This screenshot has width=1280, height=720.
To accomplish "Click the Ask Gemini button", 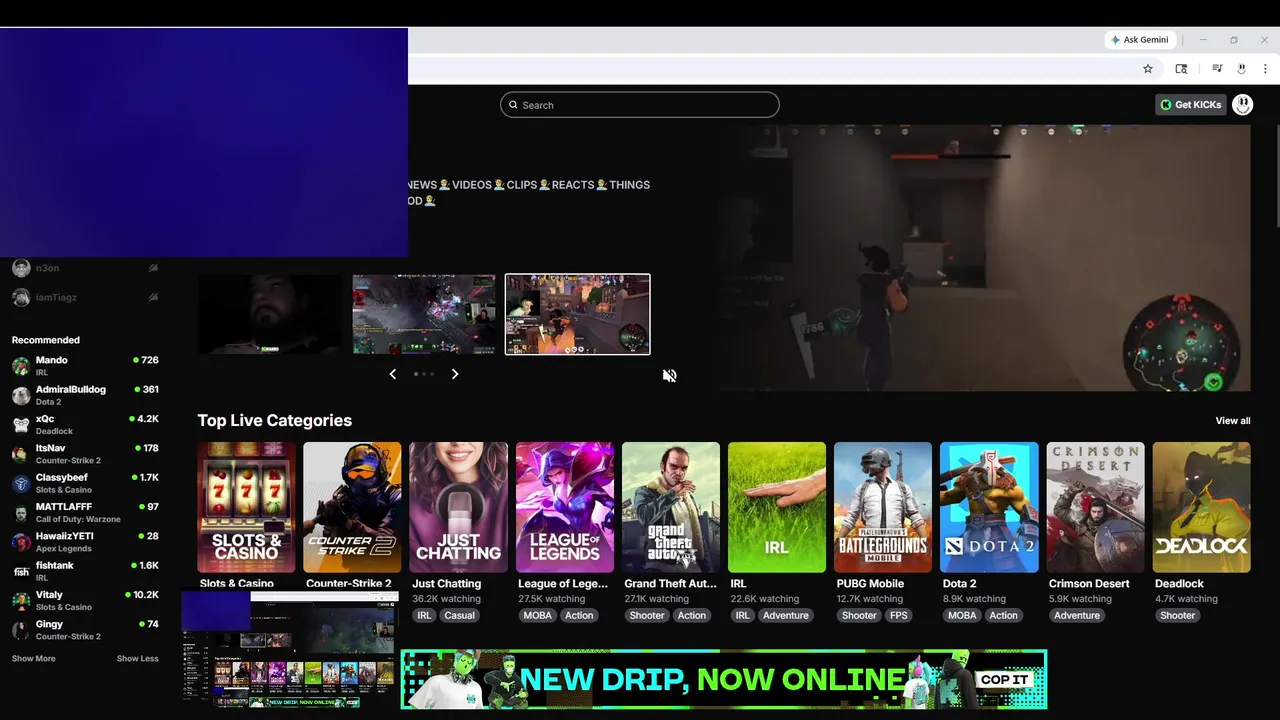I will tap(1139, 40).
